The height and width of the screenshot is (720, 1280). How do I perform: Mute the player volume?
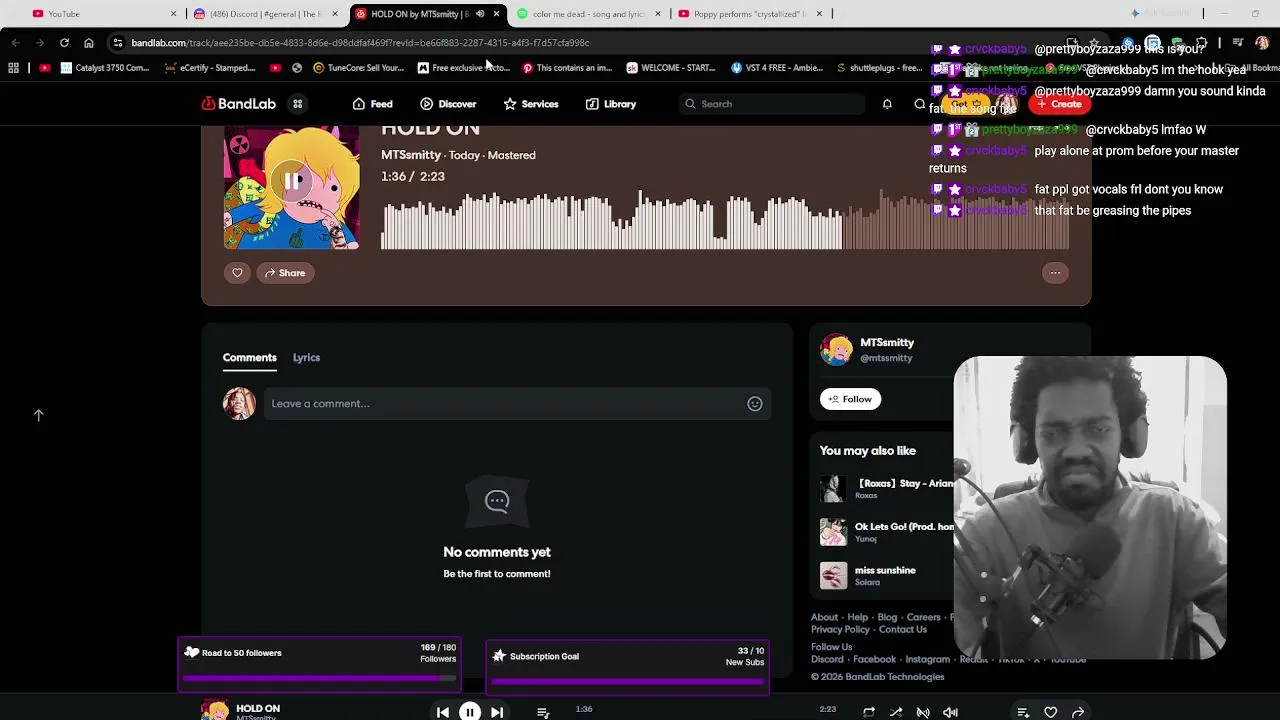pos(950,712)
